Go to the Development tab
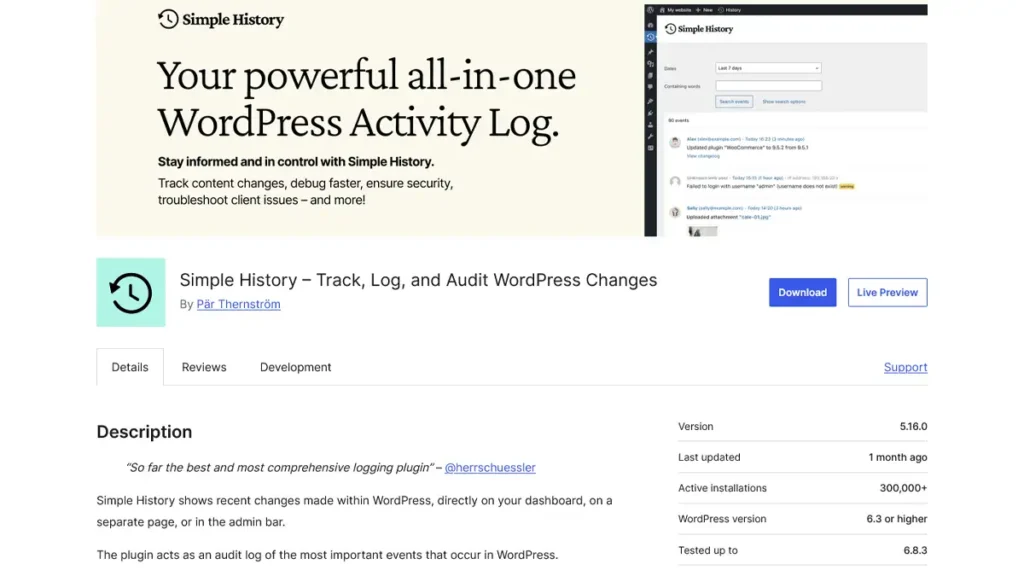The width and height of the screenshot is (1024, 576). pyautogui.click(x=295, y=367)
